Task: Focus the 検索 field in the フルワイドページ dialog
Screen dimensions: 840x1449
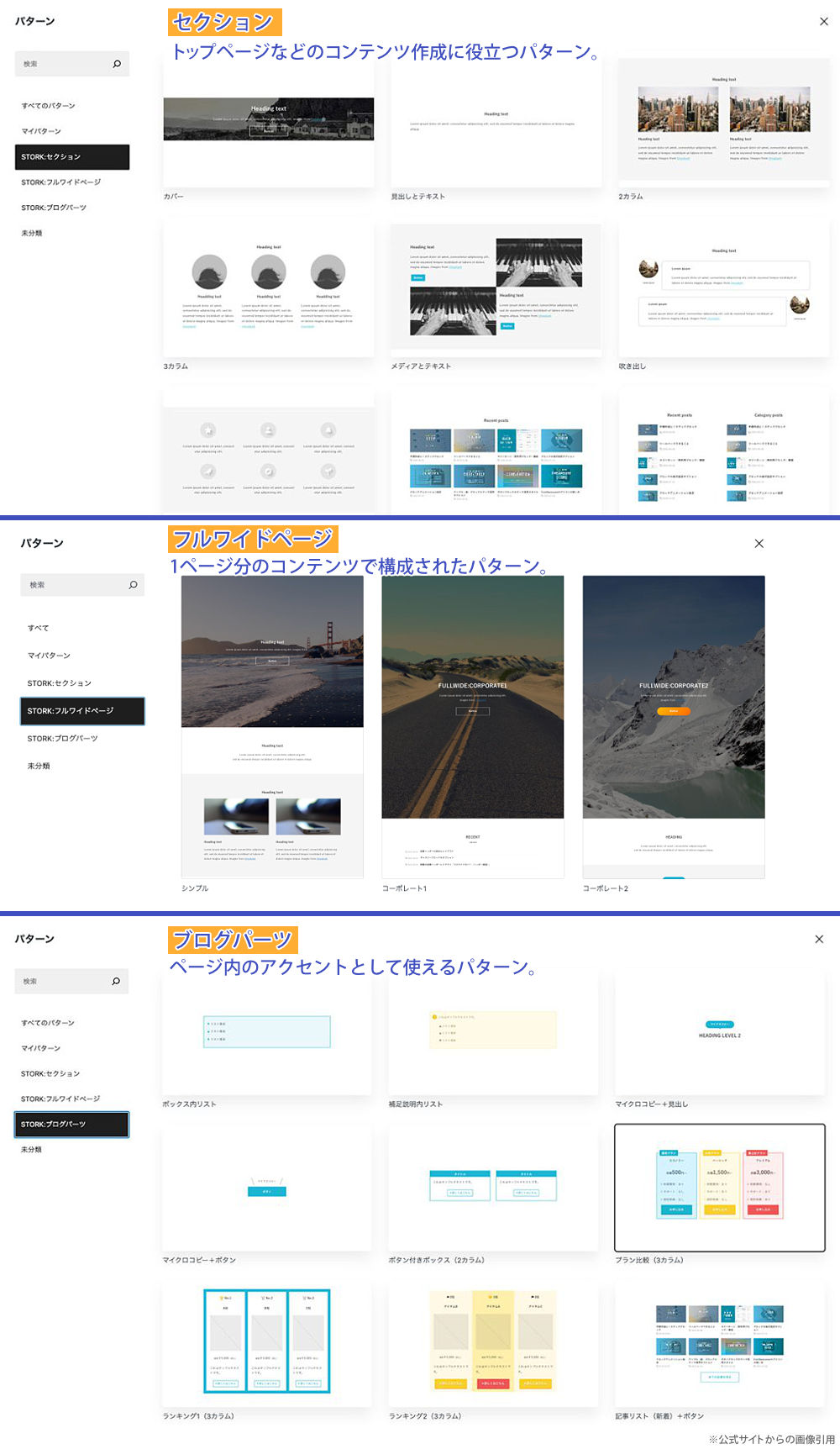Action: pos(82,585)
